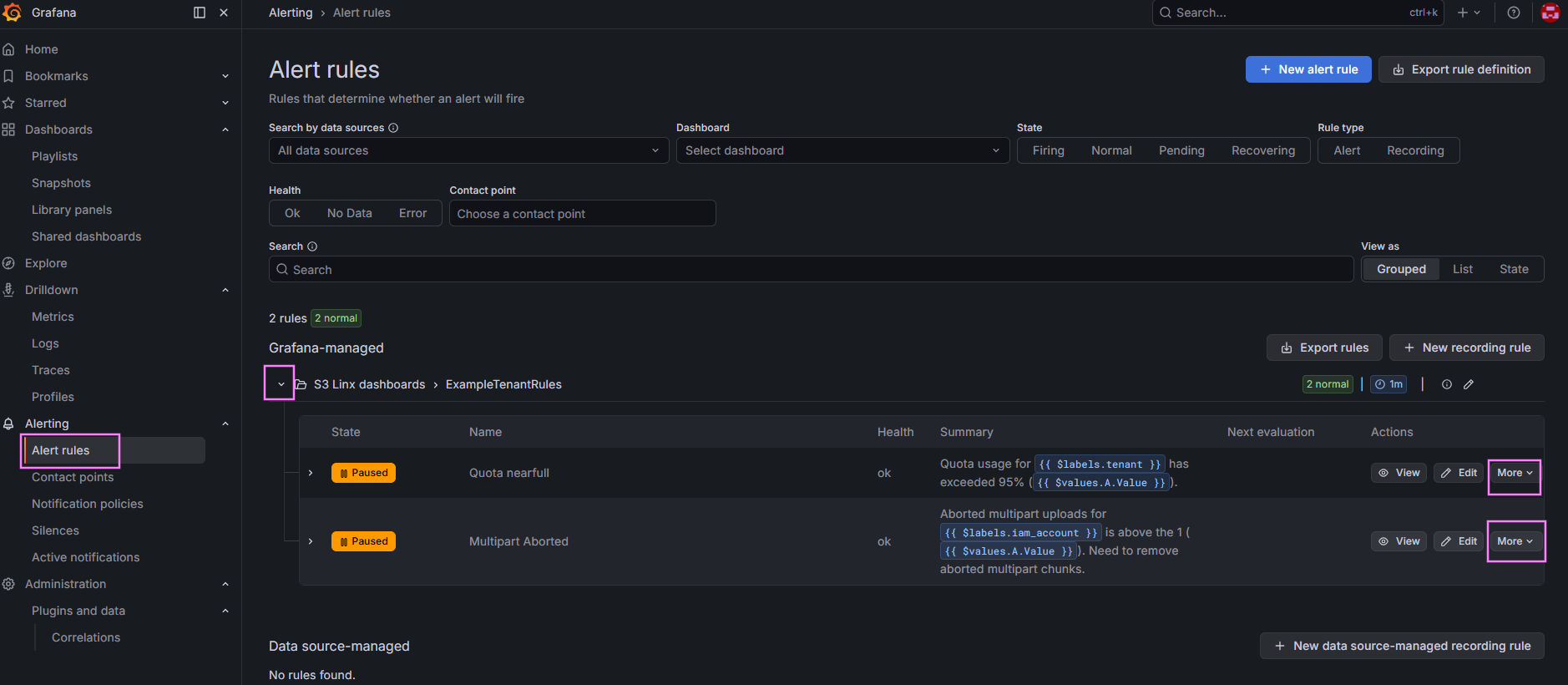Select the Alert rule type
Image resolution: width=1568 pixels, height=685 pixels.
(1347, 150)
